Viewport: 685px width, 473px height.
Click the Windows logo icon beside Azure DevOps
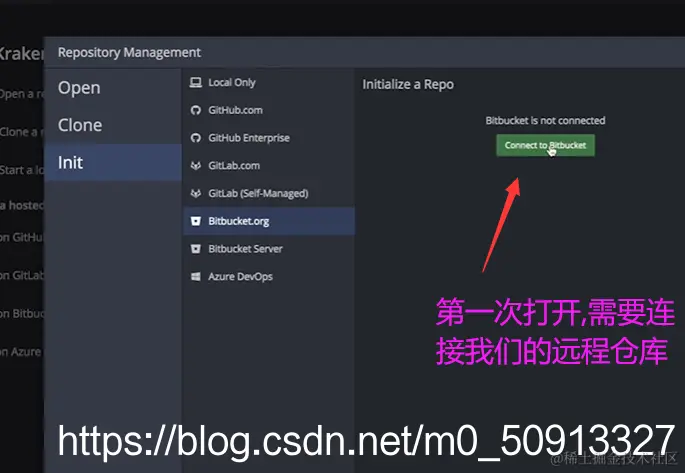[196, 277]
